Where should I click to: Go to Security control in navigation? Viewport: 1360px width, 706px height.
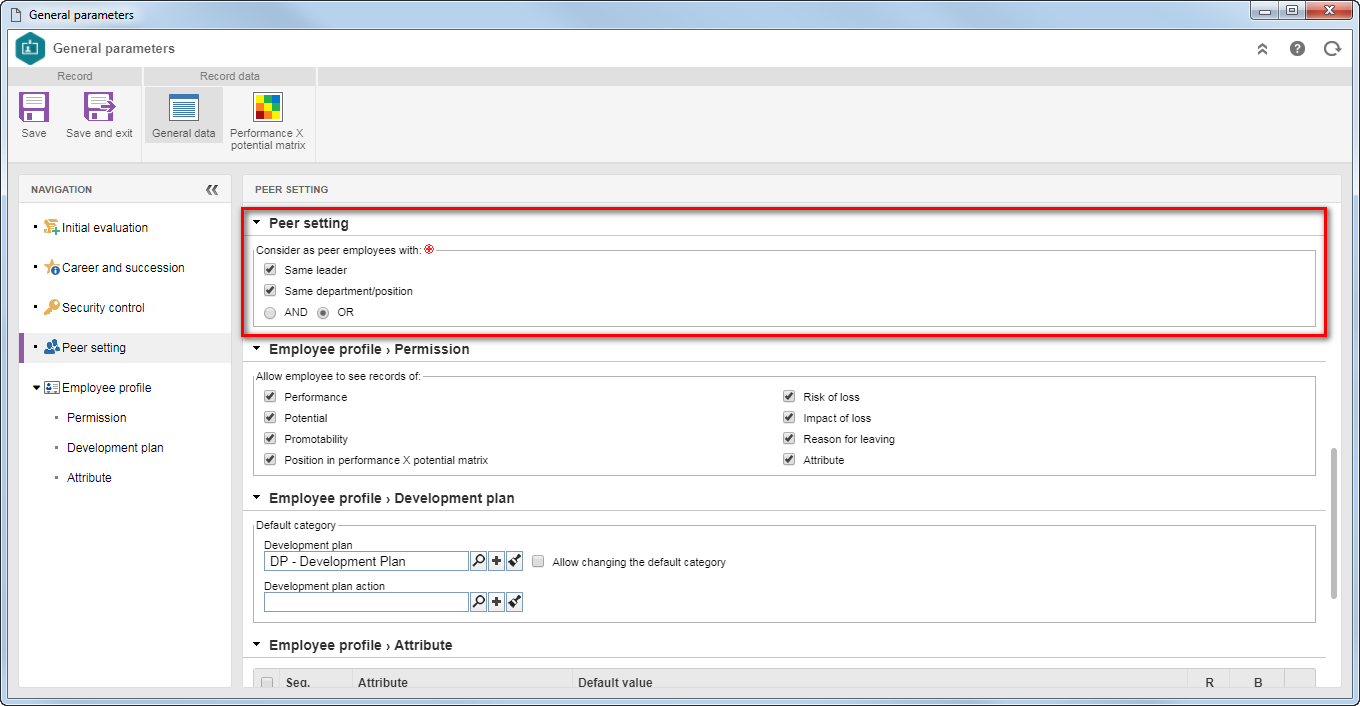pos(103,308)
